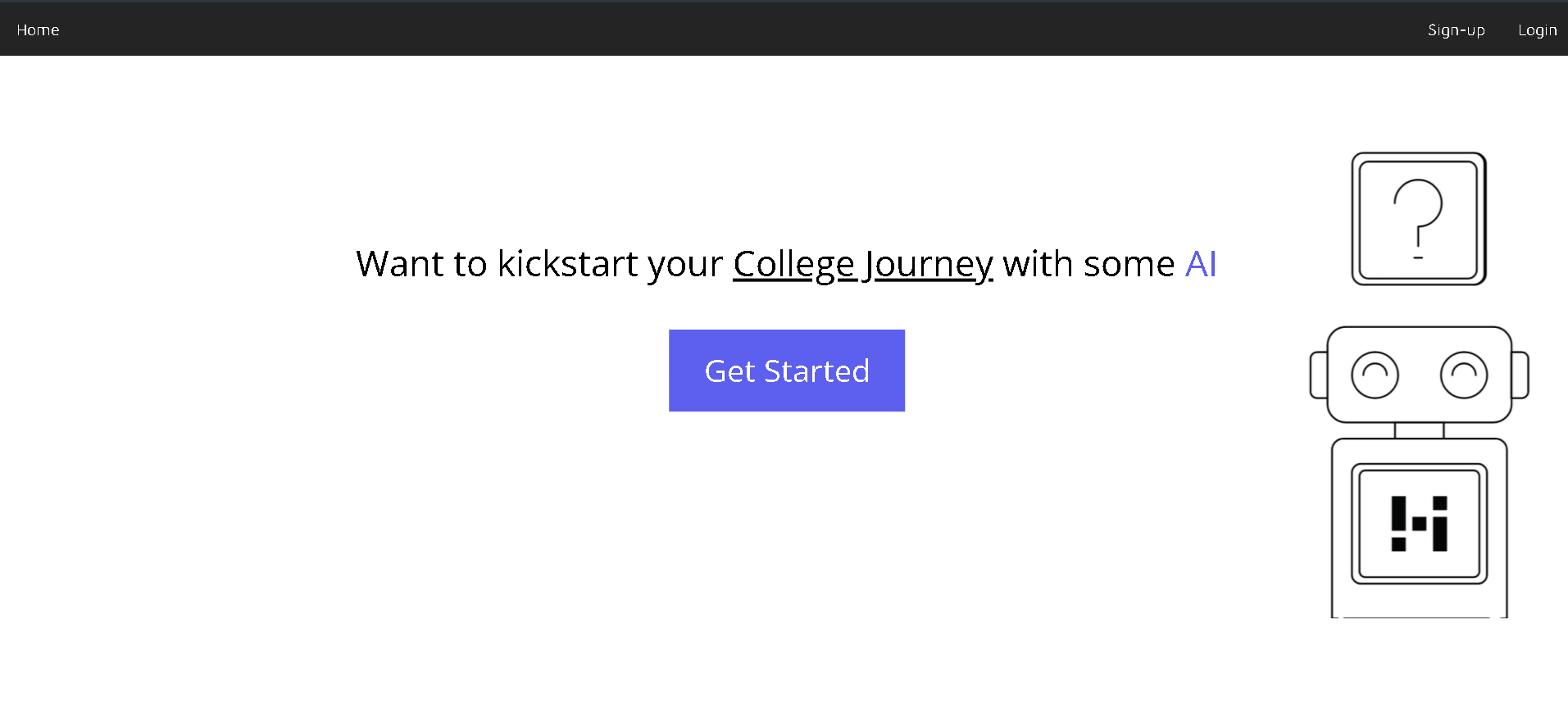Click 'with some' text in the headline
The width and height of the screenshot is (1568, 728).
click(x=1089, y=264)
